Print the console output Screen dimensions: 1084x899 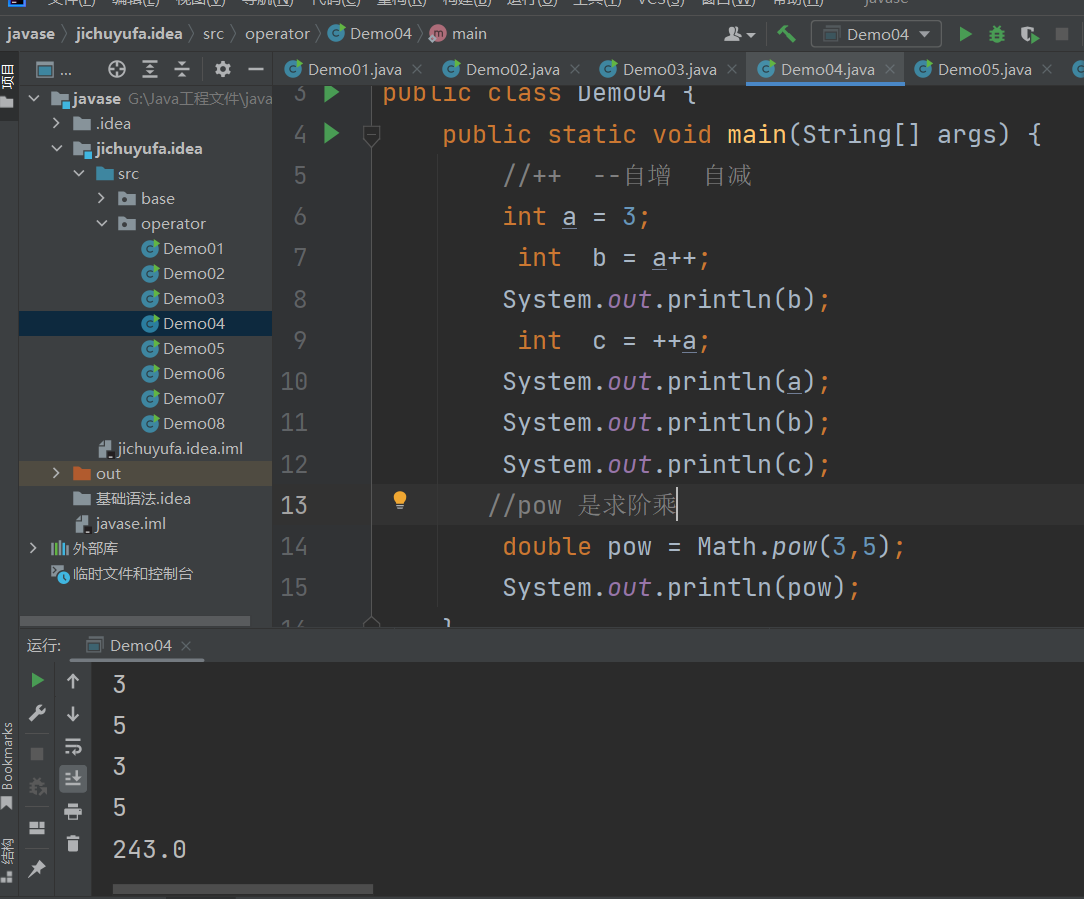[73, 811]
